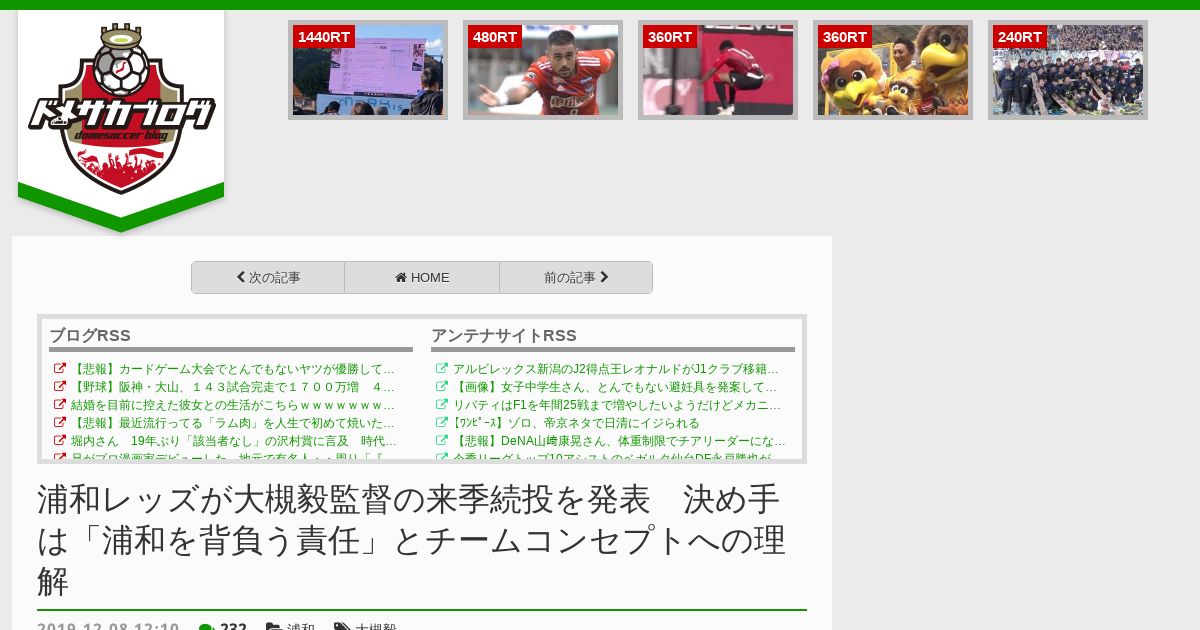Click the 浦和レッズが大槻毅監督 article title
This screenshot has width=1200, height=630.
point(412,540)
